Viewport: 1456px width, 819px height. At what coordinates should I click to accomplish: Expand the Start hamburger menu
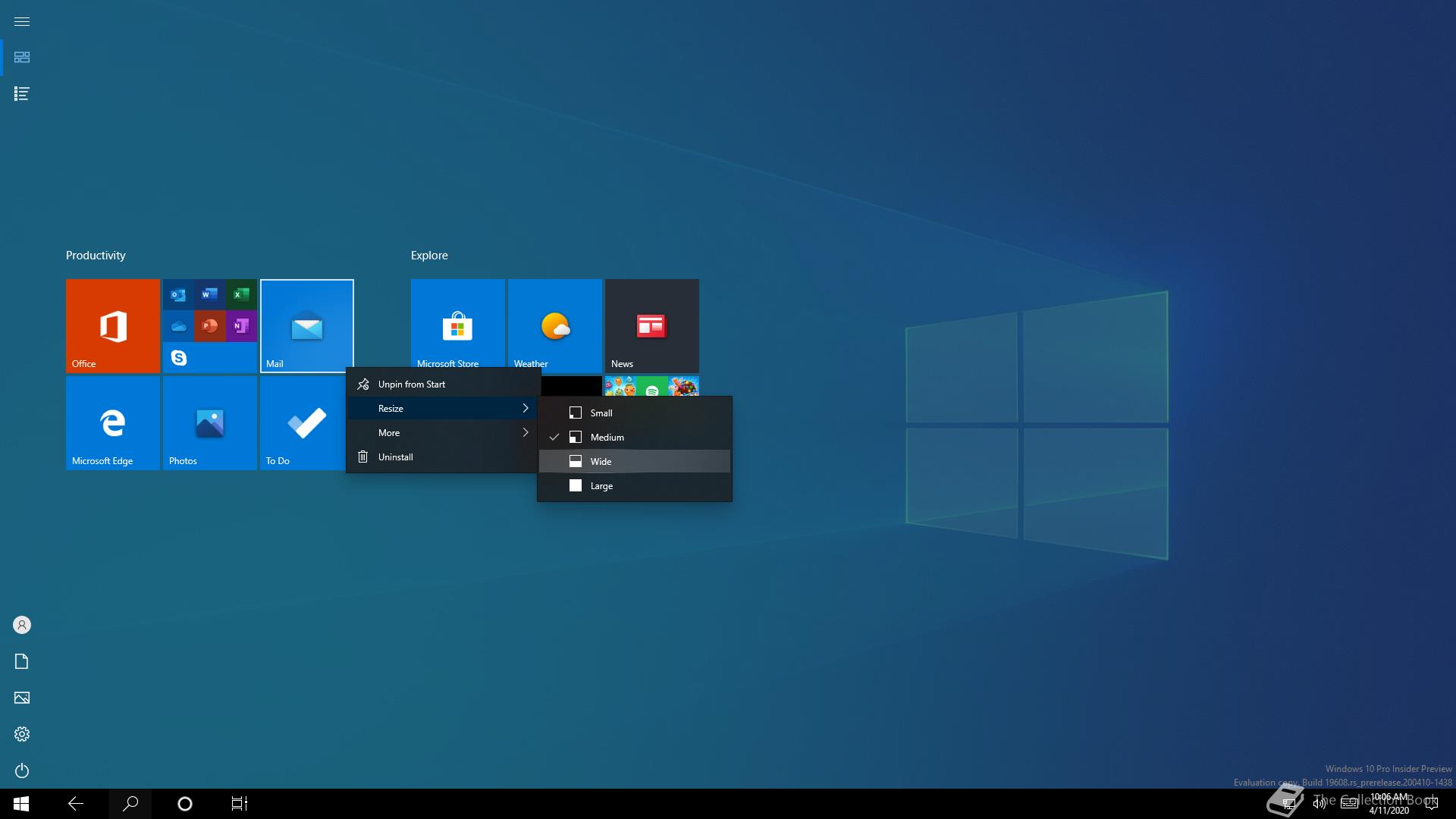pyautogui.click(x=22, y=21)
